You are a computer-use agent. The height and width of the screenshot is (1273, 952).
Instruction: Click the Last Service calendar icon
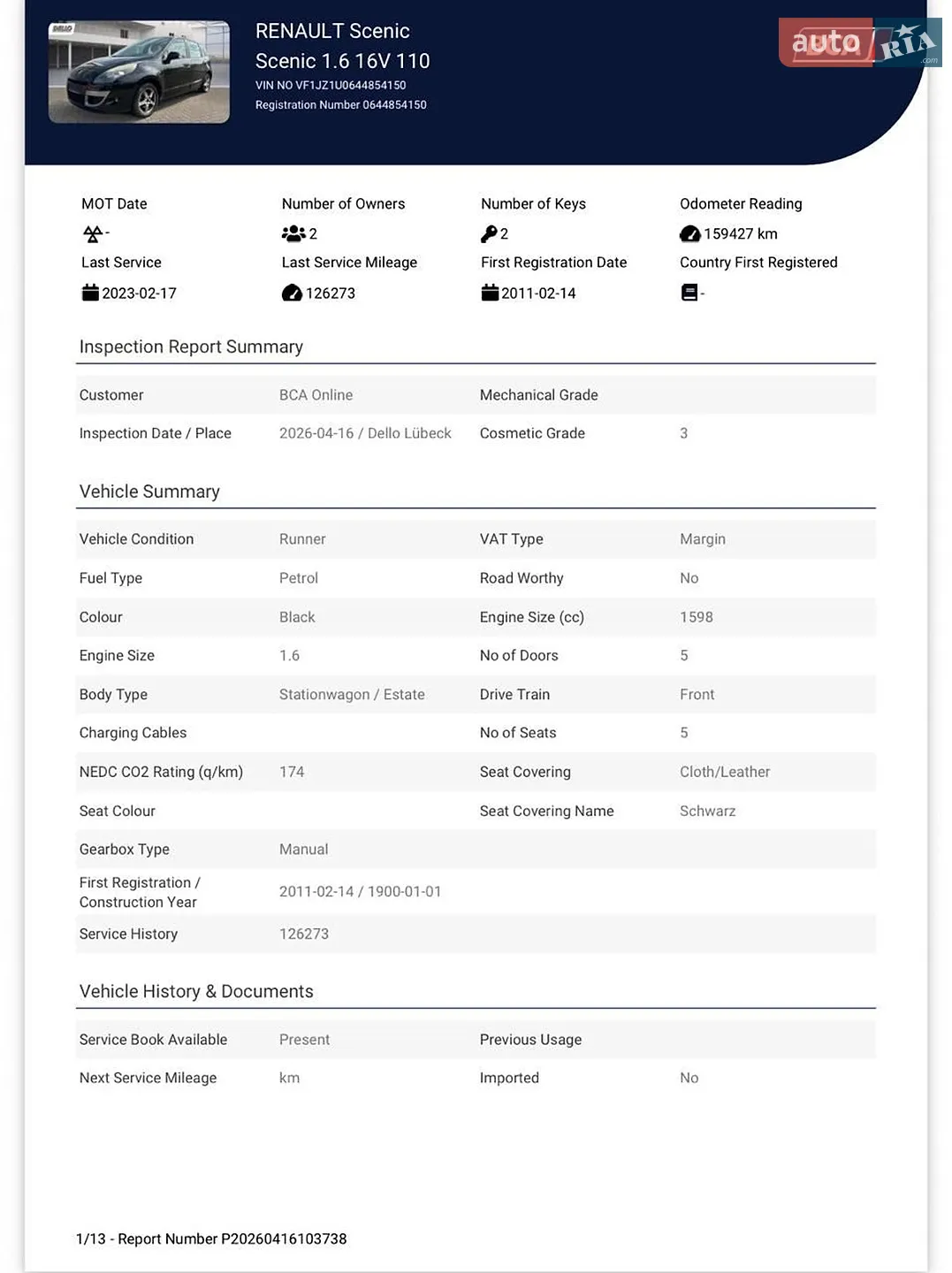point(90,293)
